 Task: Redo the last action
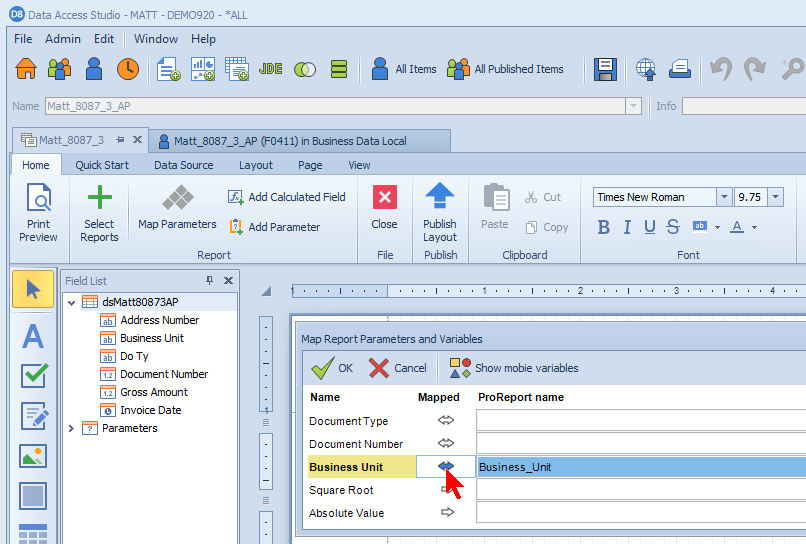click(x=755, y=69)
